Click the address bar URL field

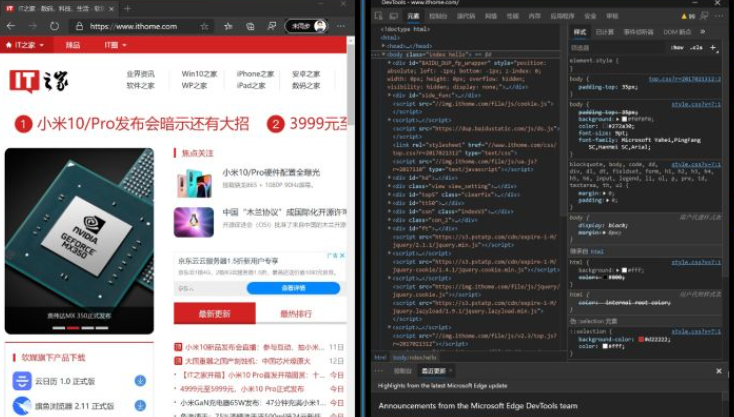tap(133, 26)
